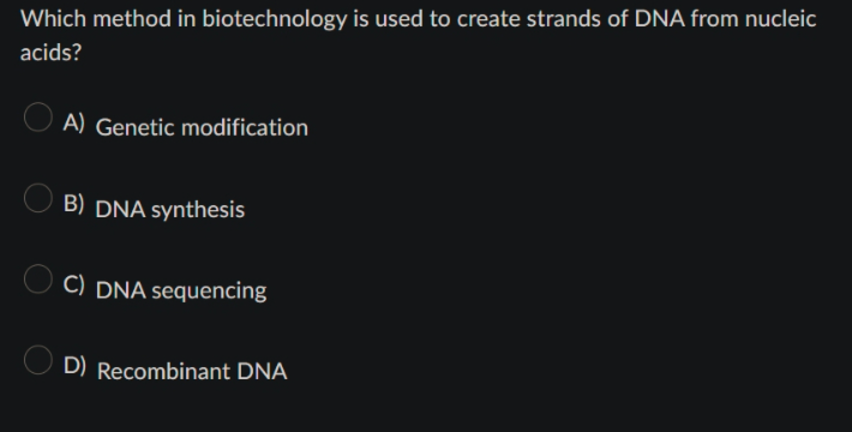Screen dimensions: 852x432
Task: Click the 'D)' option letter
Action: click(x=74, y=366)
